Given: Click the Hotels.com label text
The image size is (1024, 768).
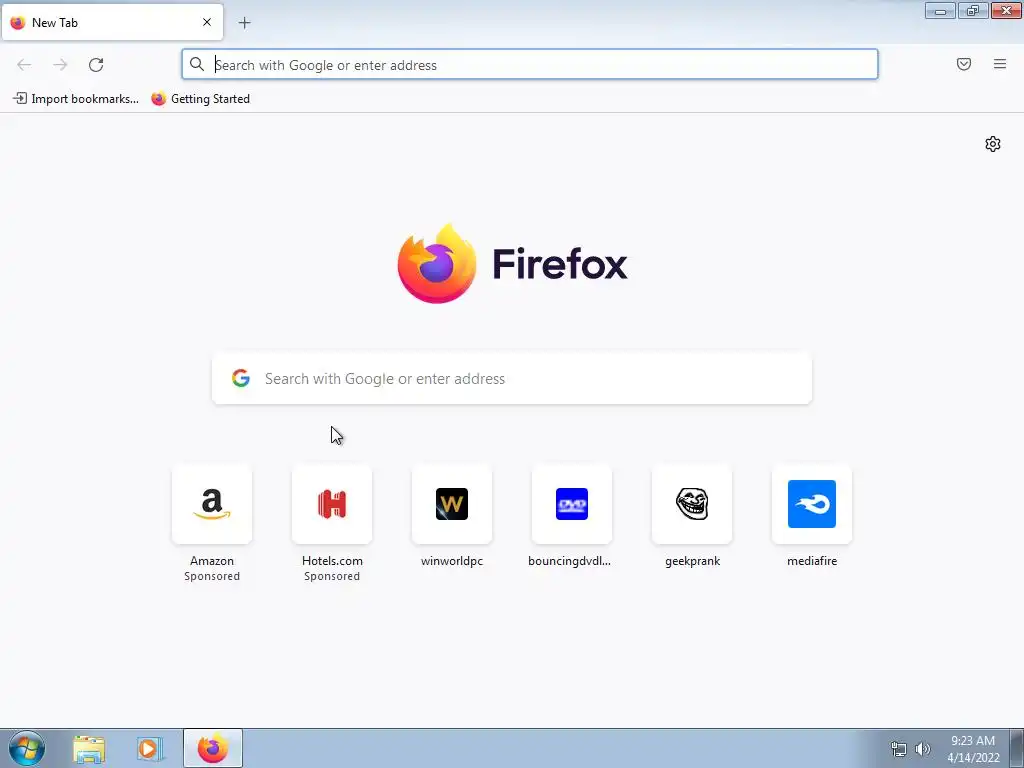Looking at the screenshot, I should click(x=332, y=561).
